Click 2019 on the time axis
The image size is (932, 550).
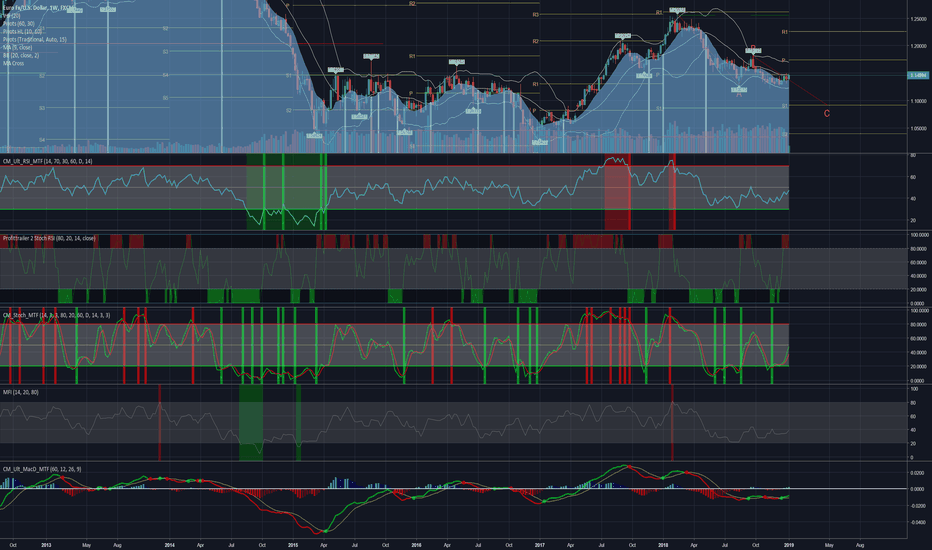(789, 545)
